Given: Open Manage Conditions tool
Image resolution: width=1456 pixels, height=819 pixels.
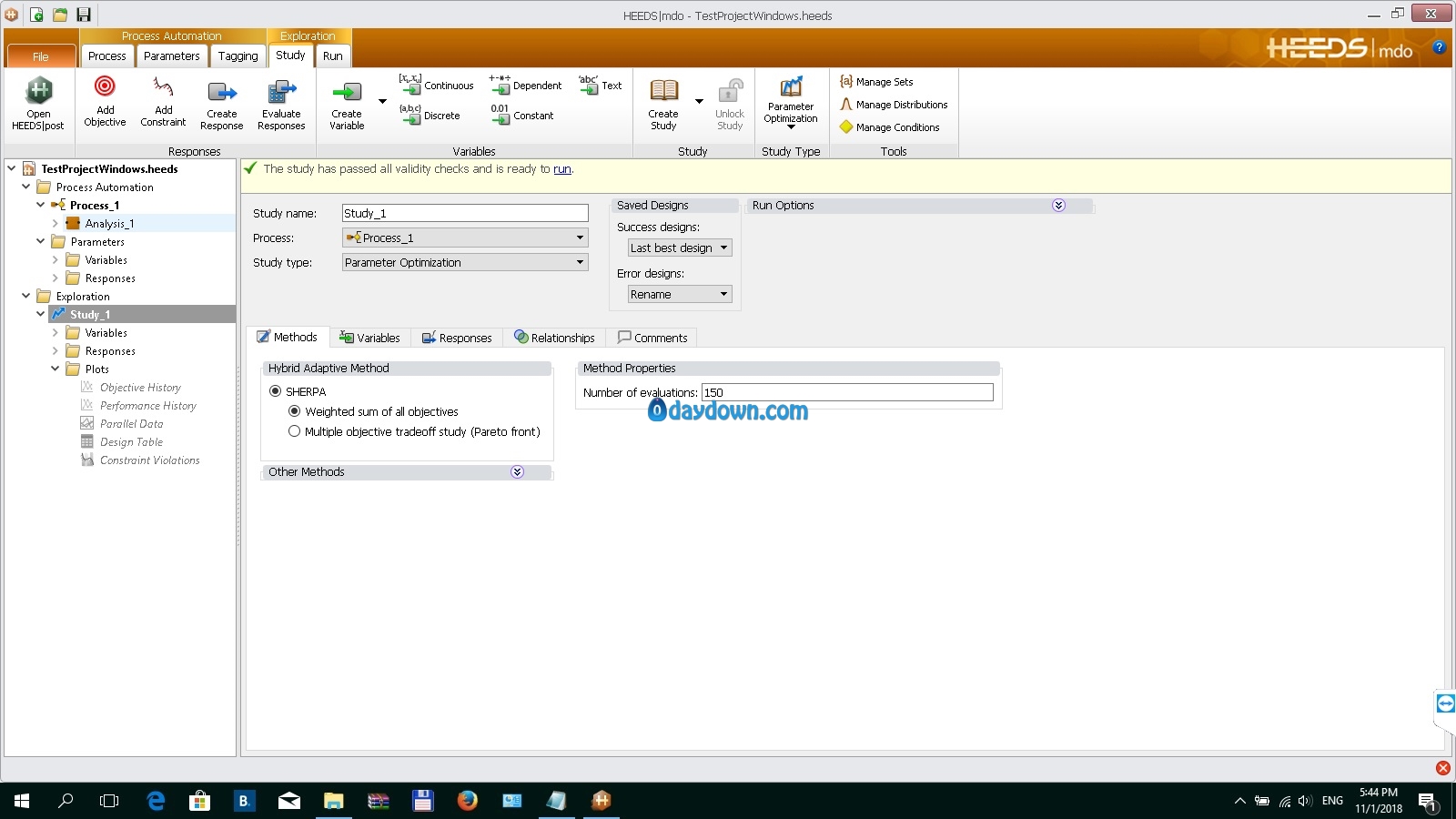Looking at the screenshot, I should pos(889,127).
